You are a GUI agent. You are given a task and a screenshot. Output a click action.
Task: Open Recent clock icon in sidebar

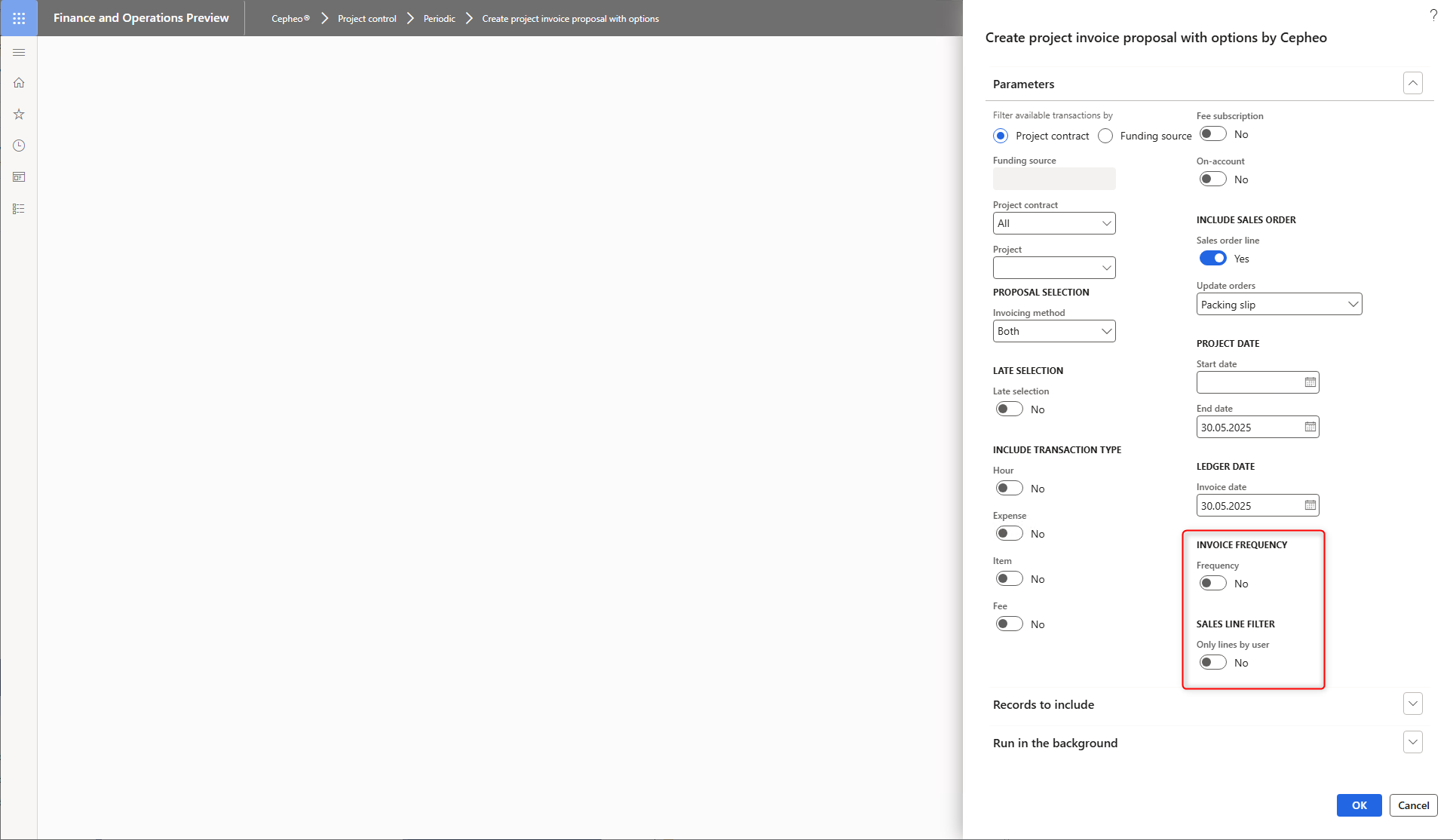pos(19,146)
